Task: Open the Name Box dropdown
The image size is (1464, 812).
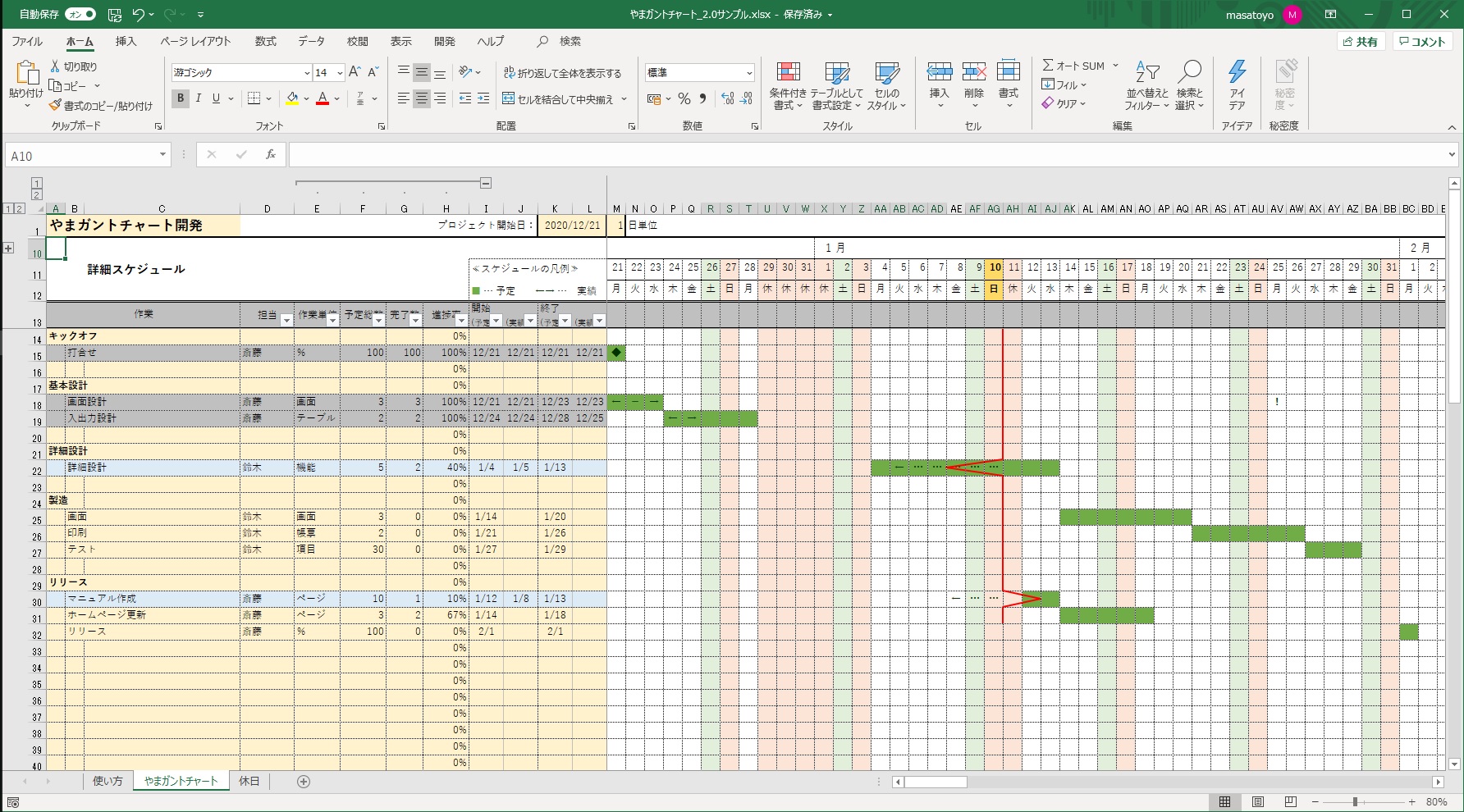Action: pos(162,155)
